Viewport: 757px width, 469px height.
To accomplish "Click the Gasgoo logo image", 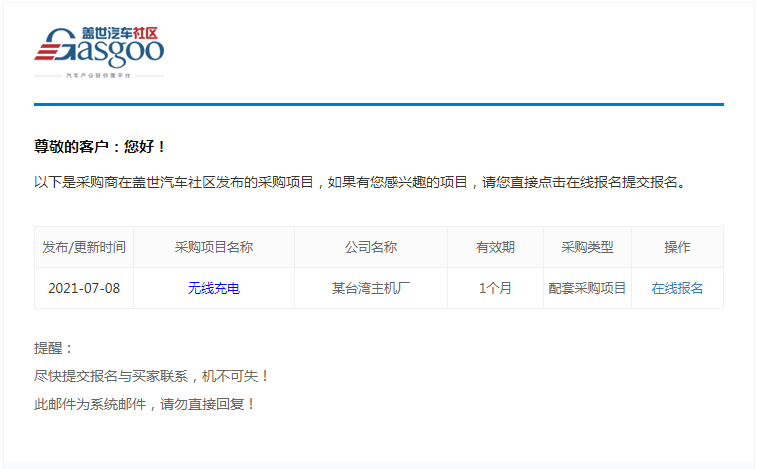I will [99, 46].
